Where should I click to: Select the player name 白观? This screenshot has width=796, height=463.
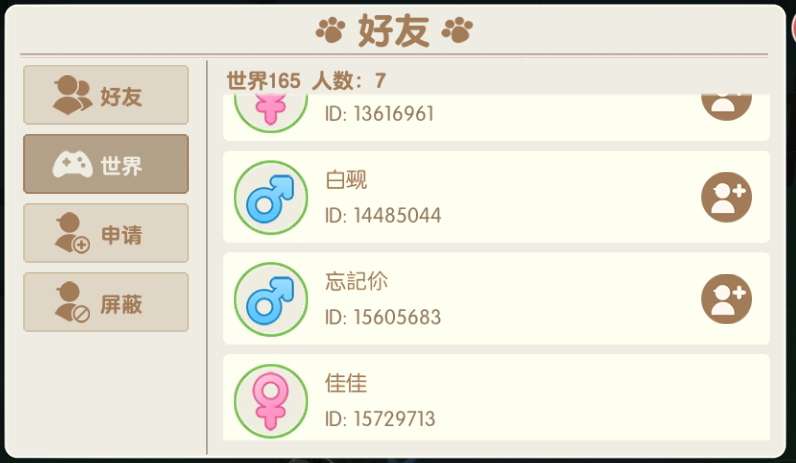(x=346, y=180)
